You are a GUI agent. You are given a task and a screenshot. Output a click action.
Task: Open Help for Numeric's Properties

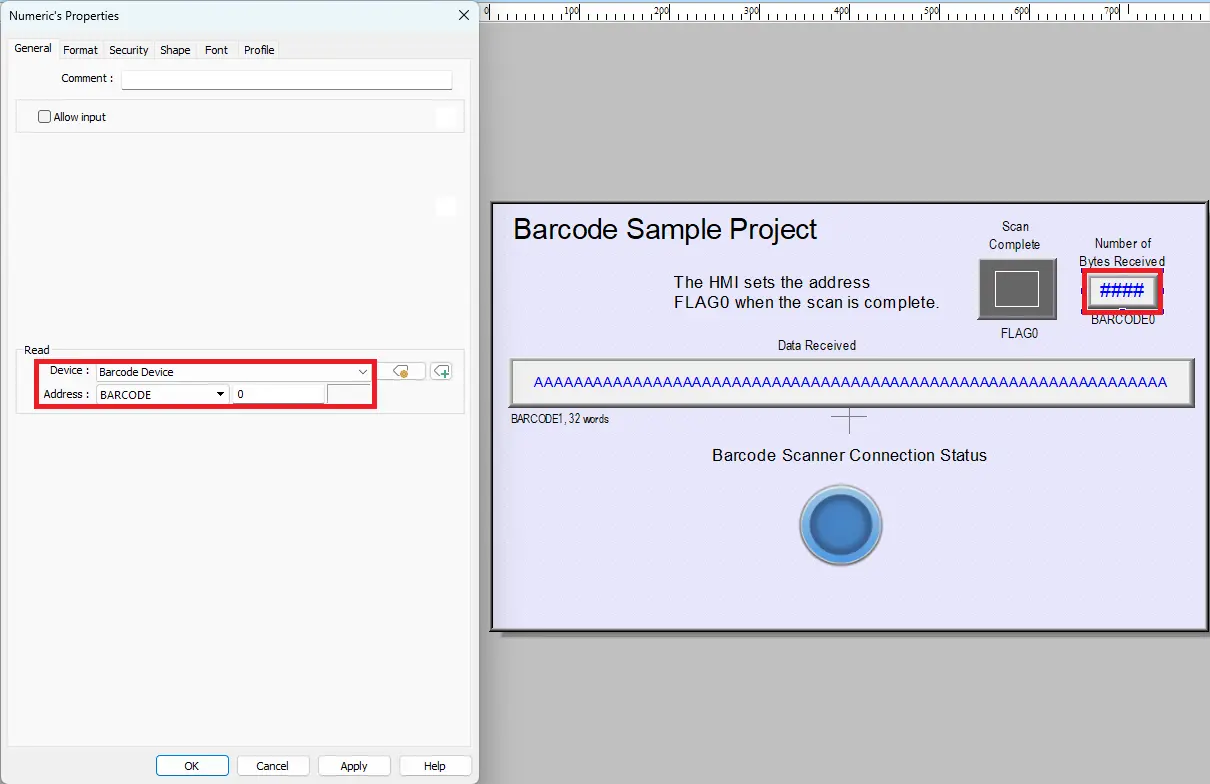point(435,765)
